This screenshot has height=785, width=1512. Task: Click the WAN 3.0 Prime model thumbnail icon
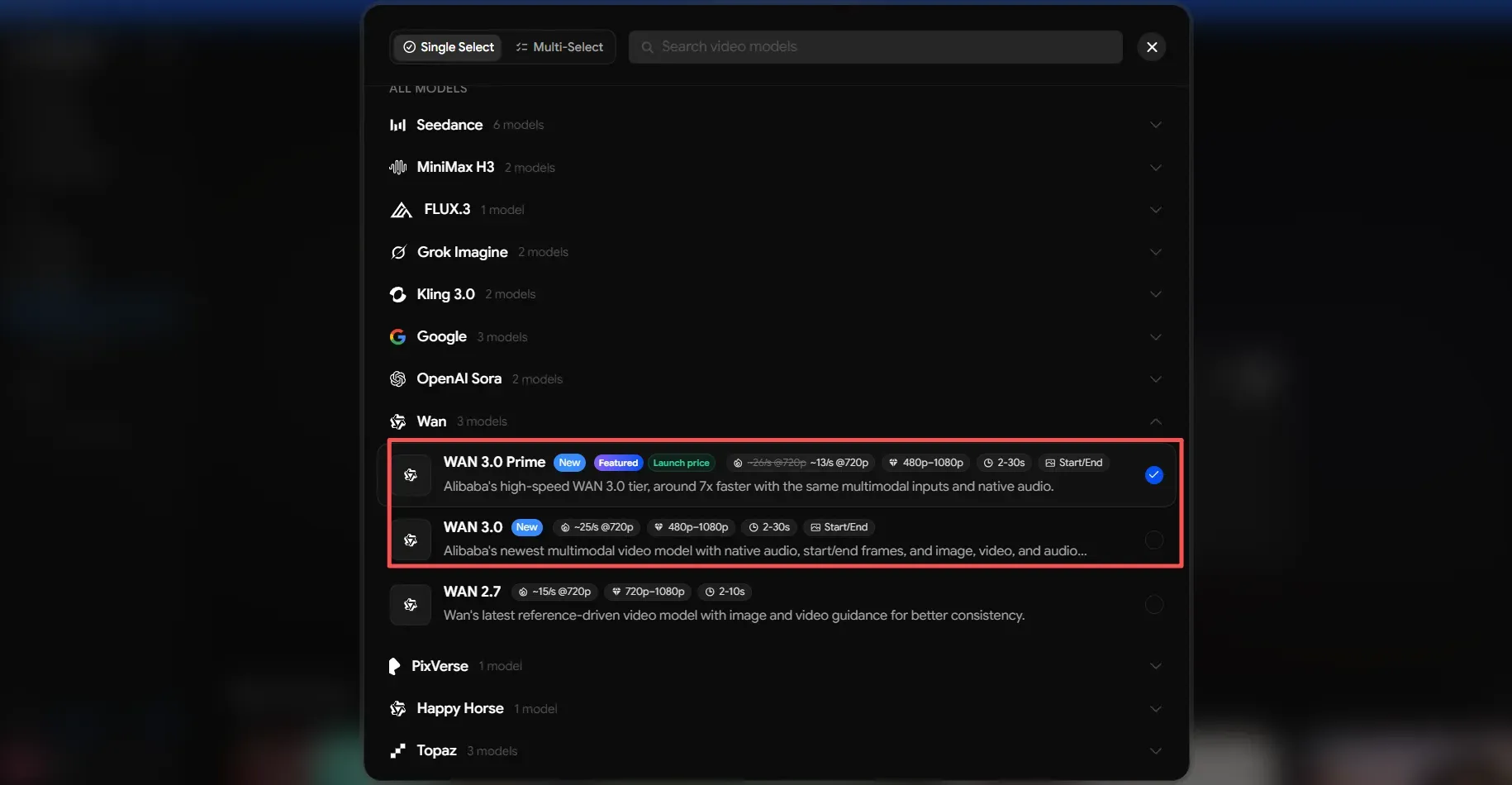click(411, 475)
